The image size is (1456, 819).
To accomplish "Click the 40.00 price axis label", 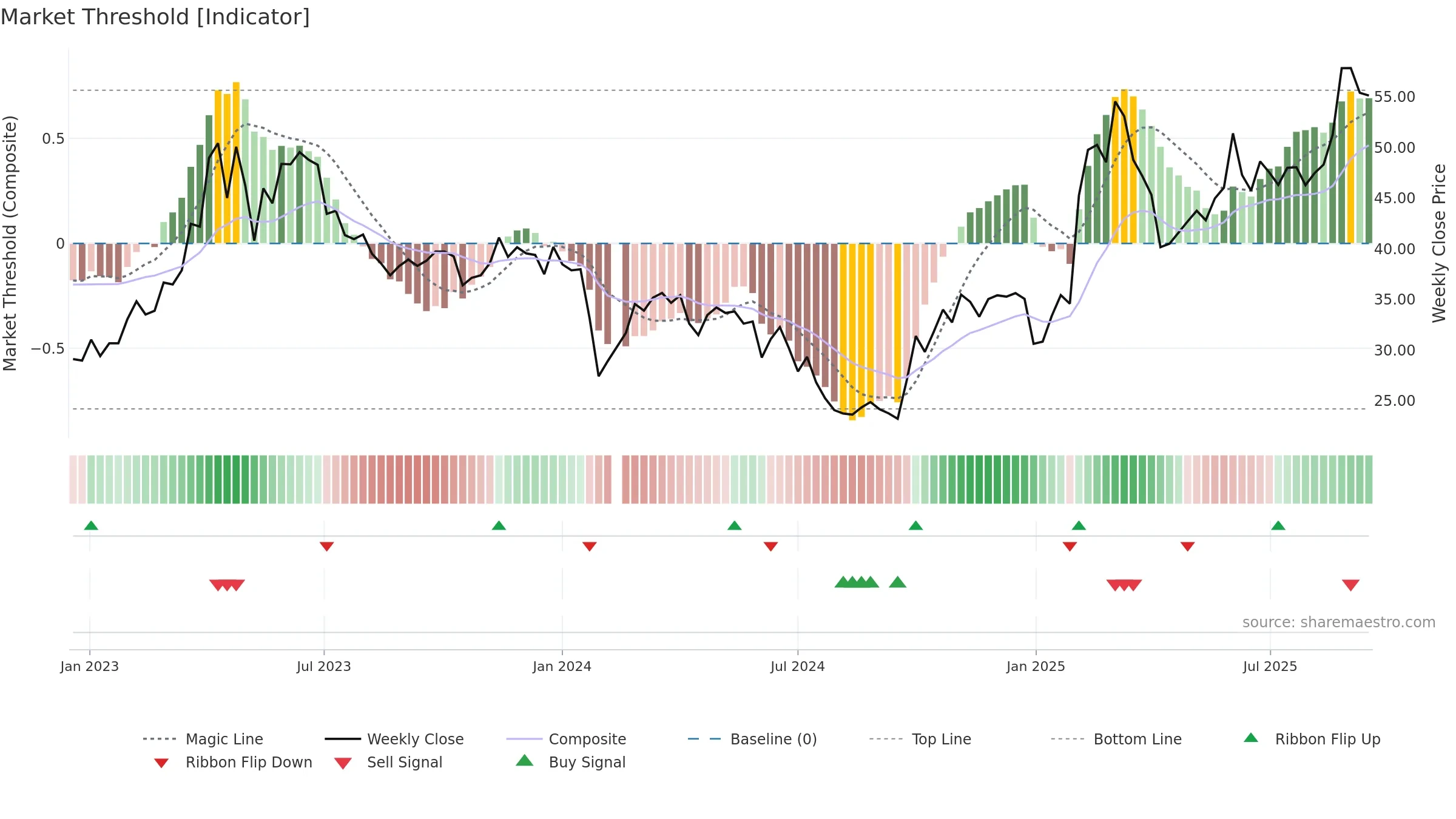I will tap(1395, 249).
